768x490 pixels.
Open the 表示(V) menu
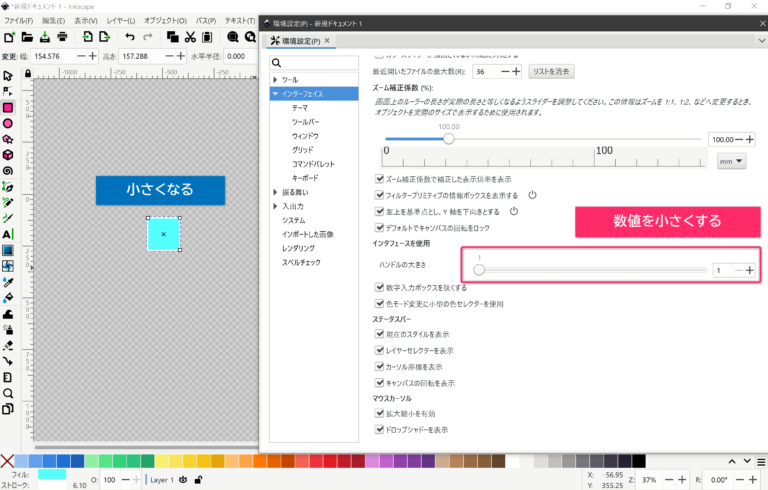(x=86, y=21)
